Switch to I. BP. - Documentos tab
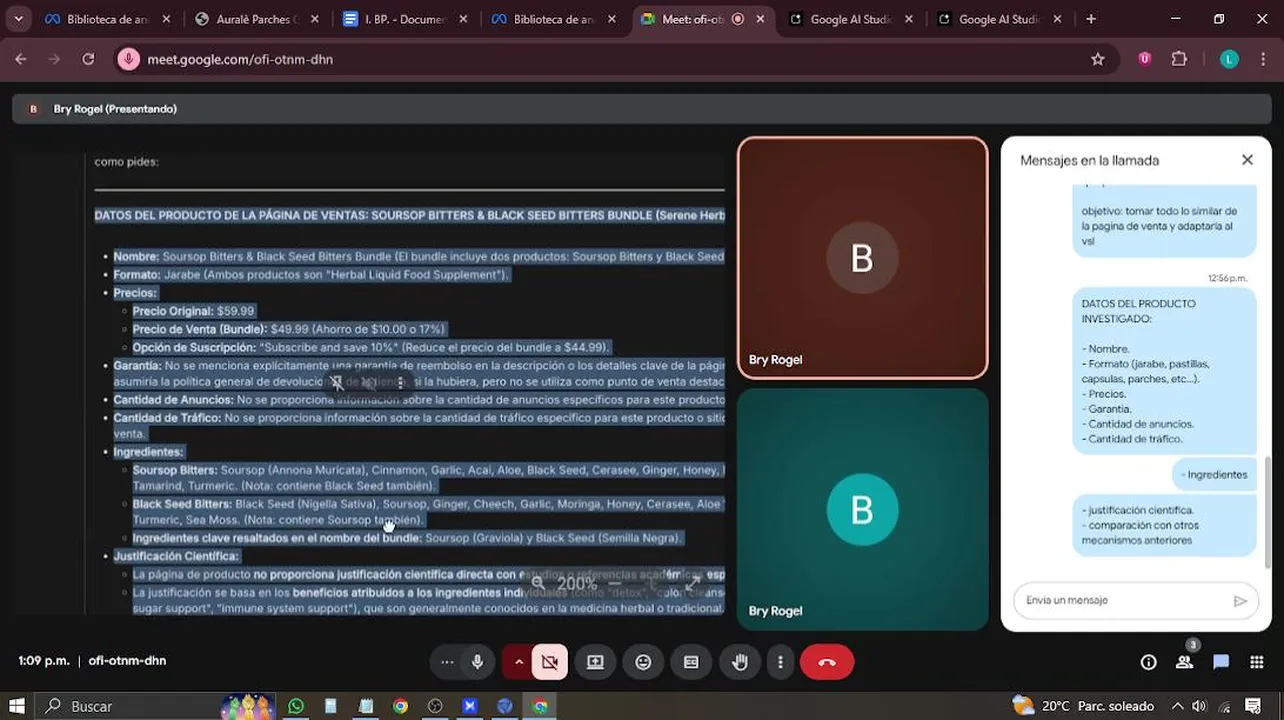 pos(405,19)
